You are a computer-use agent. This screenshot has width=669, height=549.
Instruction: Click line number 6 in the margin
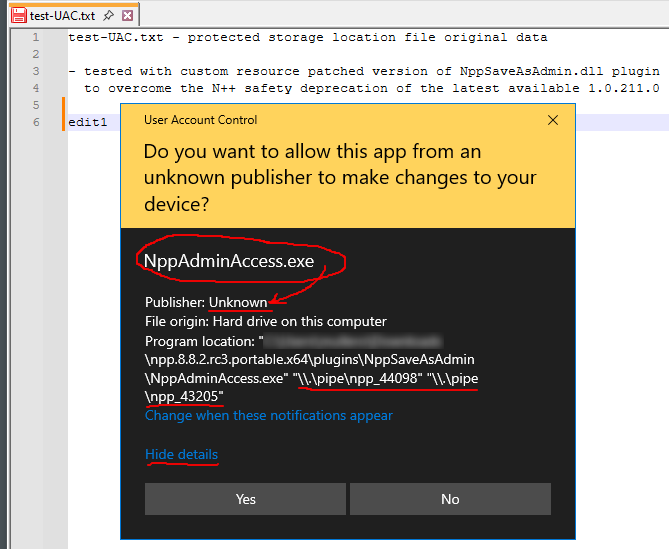coord(36,122)
